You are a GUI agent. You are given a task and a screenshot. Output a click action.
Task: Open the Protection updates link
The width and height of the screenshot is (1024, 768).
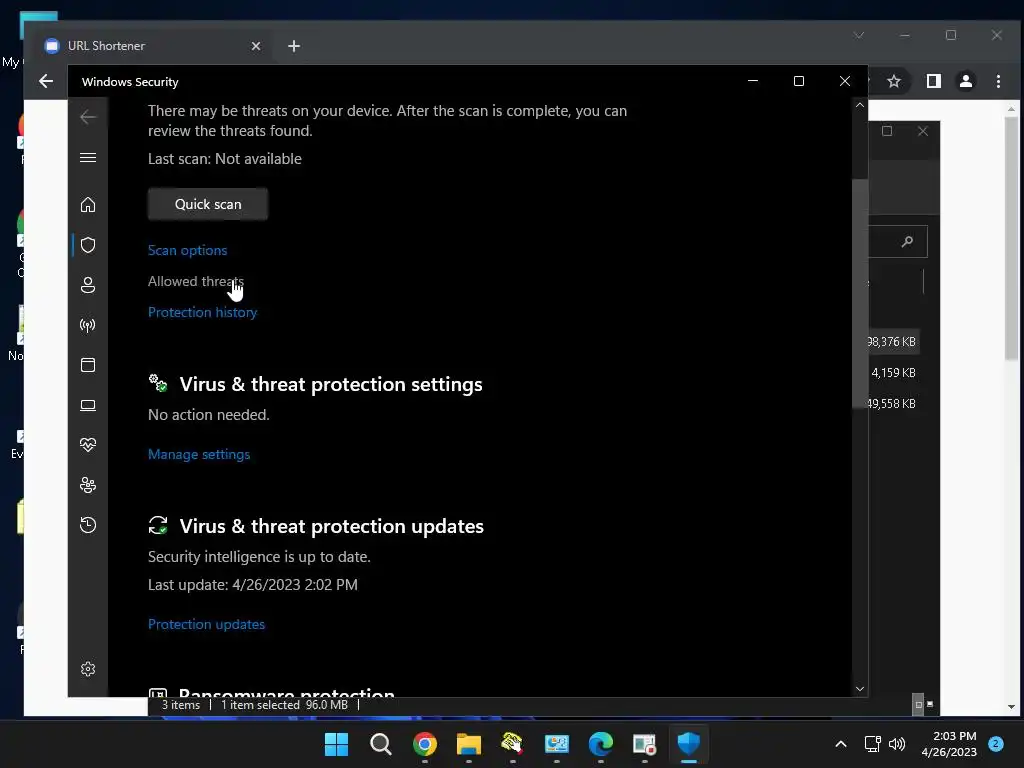(x=206, y=624)
